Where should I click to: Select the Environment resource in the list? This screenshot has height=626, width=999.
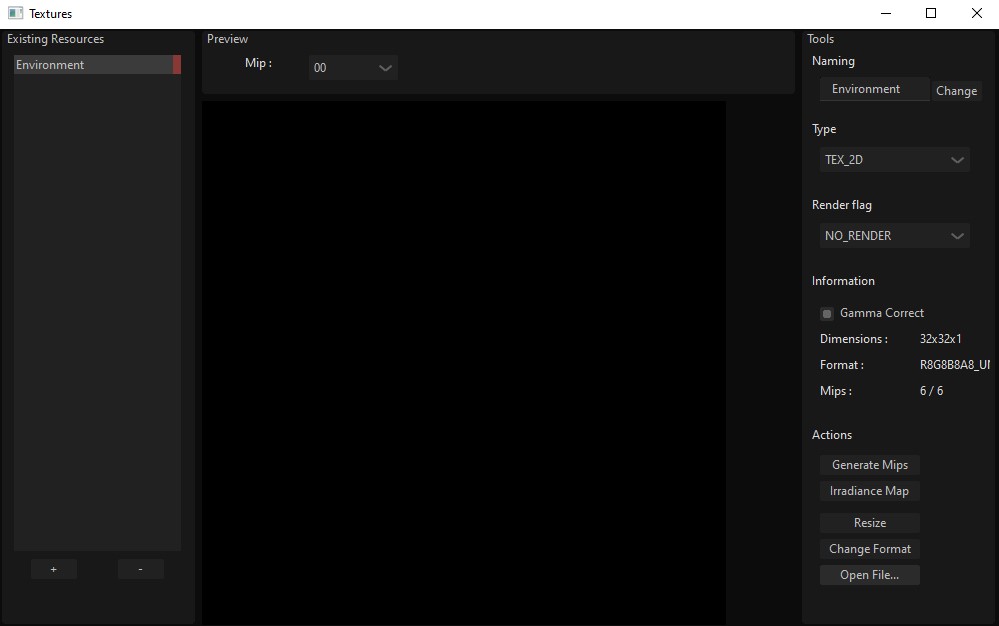(93, 64)
